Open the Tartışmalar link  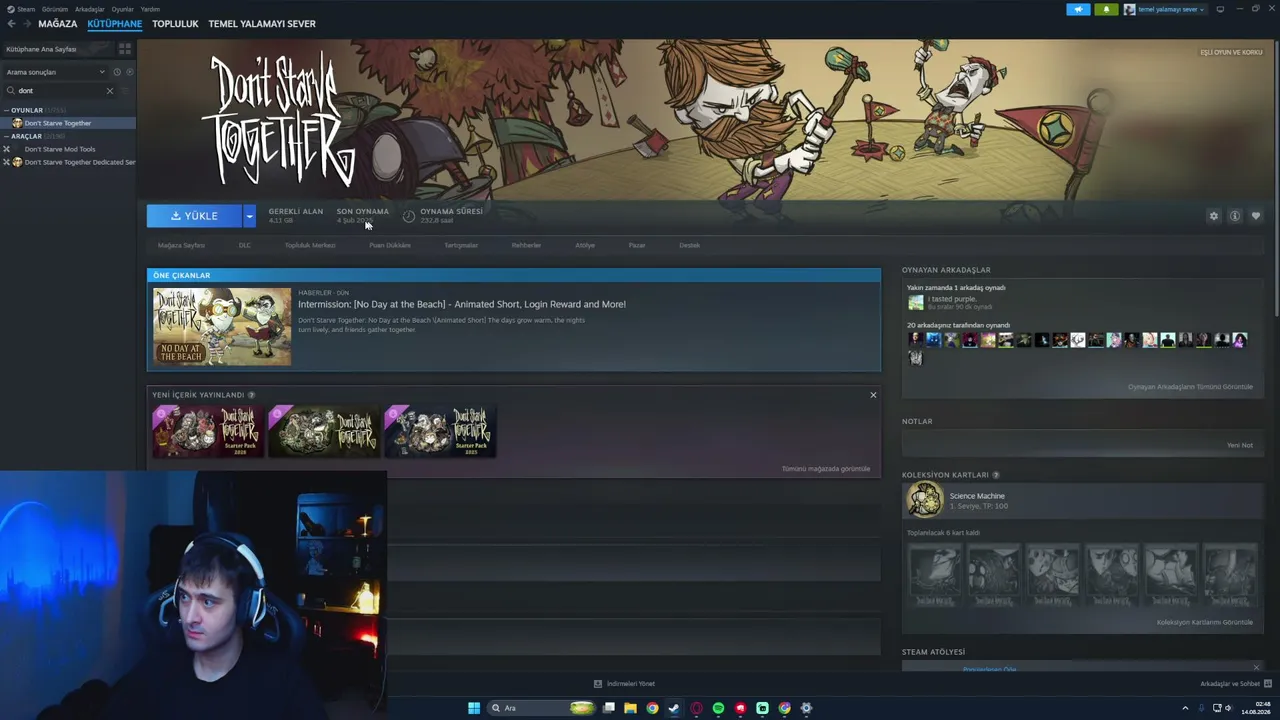[x=461, y=245]
